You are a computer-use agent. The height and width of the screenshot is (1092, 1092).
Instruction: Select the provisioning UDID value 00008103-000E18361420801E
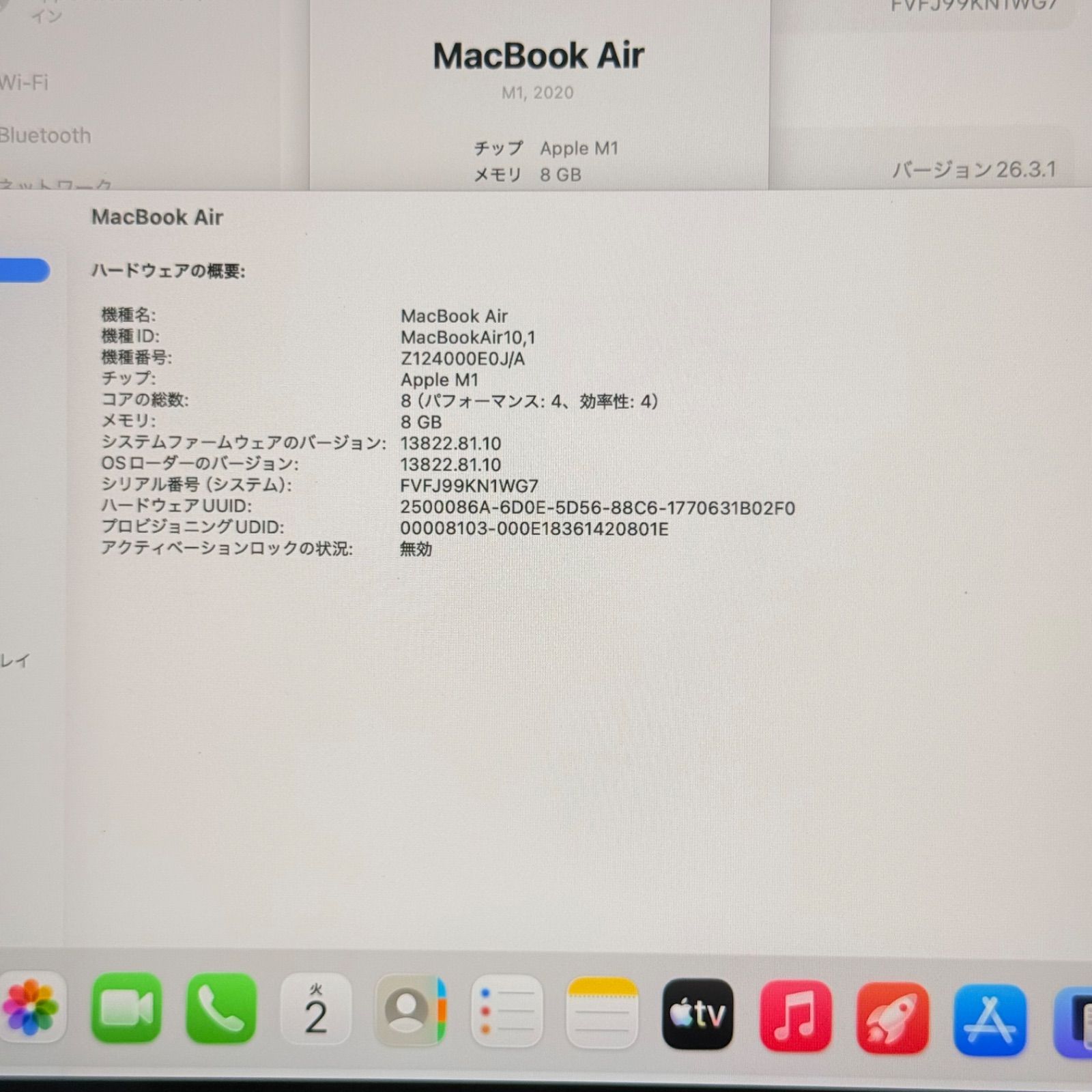click(x=534, y=529)
